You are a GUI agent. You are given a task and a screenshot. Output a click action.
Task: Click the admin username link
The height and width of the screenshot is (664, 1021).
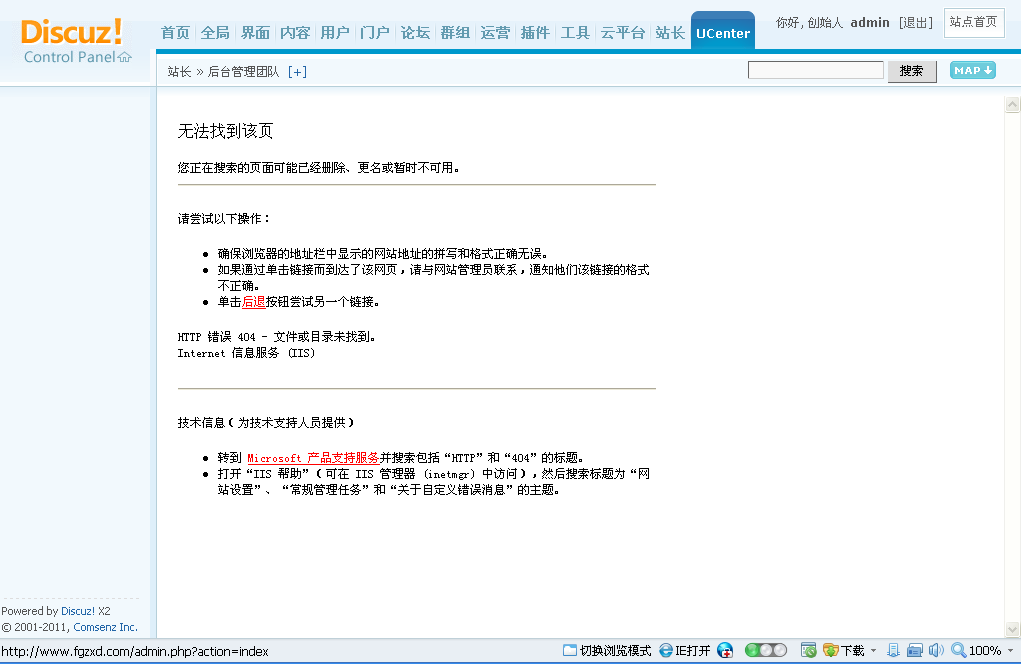click(870, 23)
